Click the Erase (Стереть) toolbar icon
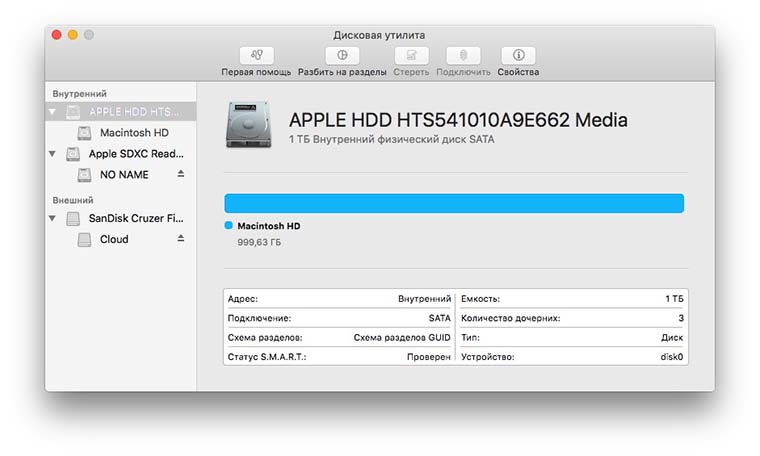760x456 pixels. click(412, 55)
